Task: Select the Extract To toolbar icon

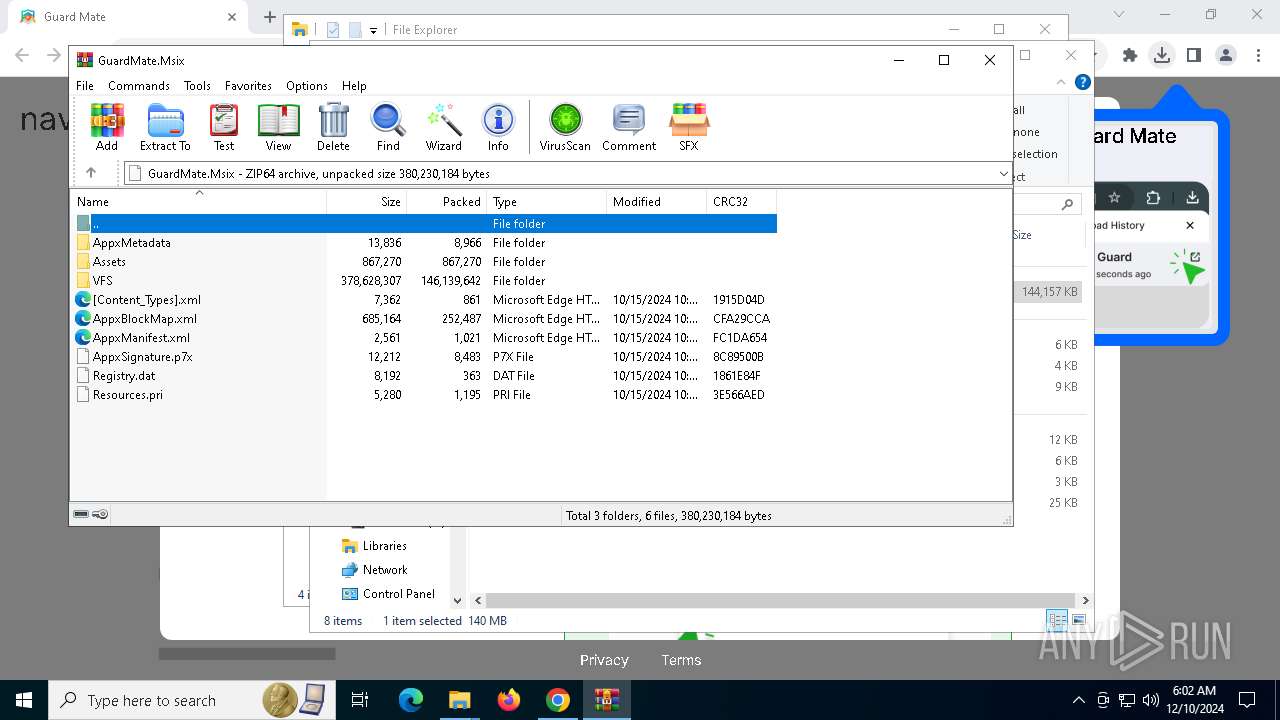Action: coord(165,127)
